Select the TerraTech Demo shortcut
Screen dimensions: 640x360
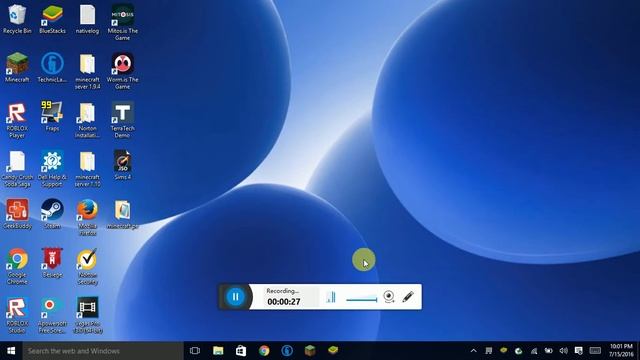tap(122, 120)
